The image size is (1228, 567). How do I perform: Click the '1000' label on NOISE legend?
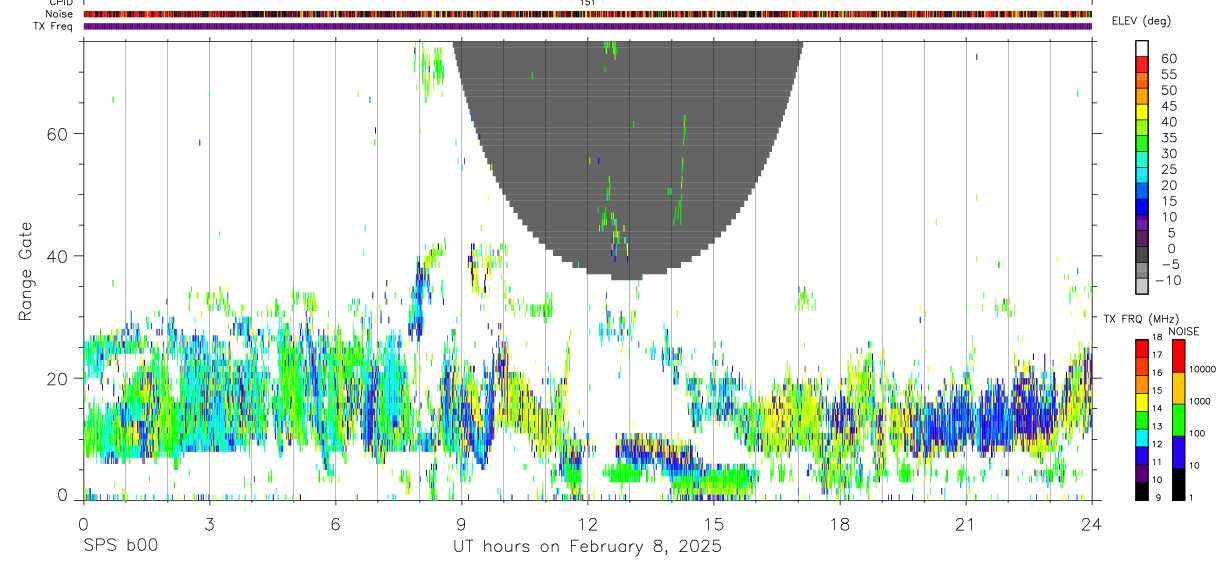pos(1200,401)
